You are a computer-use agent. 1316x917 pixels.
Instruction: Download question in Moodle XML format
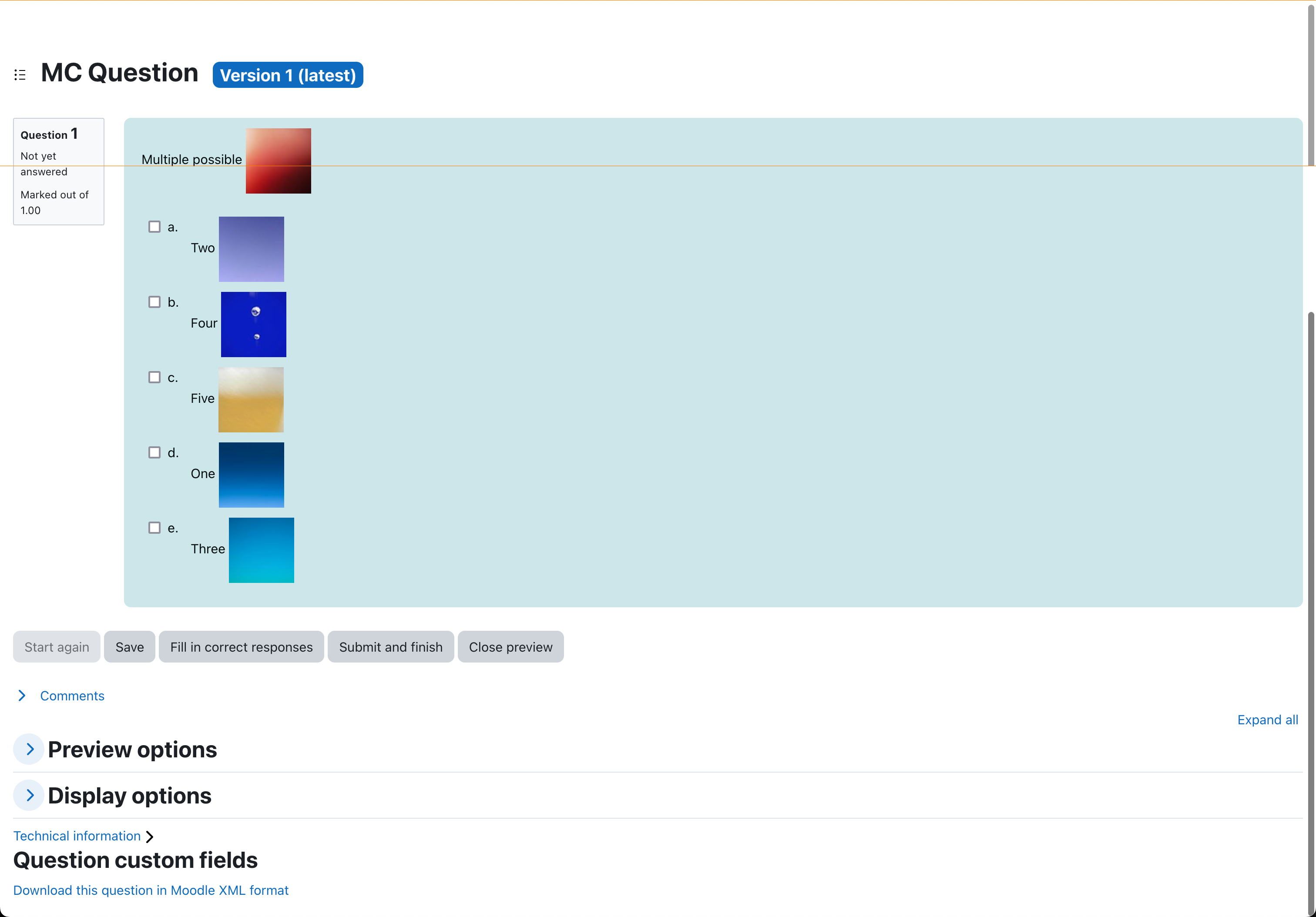pos(151,890)
